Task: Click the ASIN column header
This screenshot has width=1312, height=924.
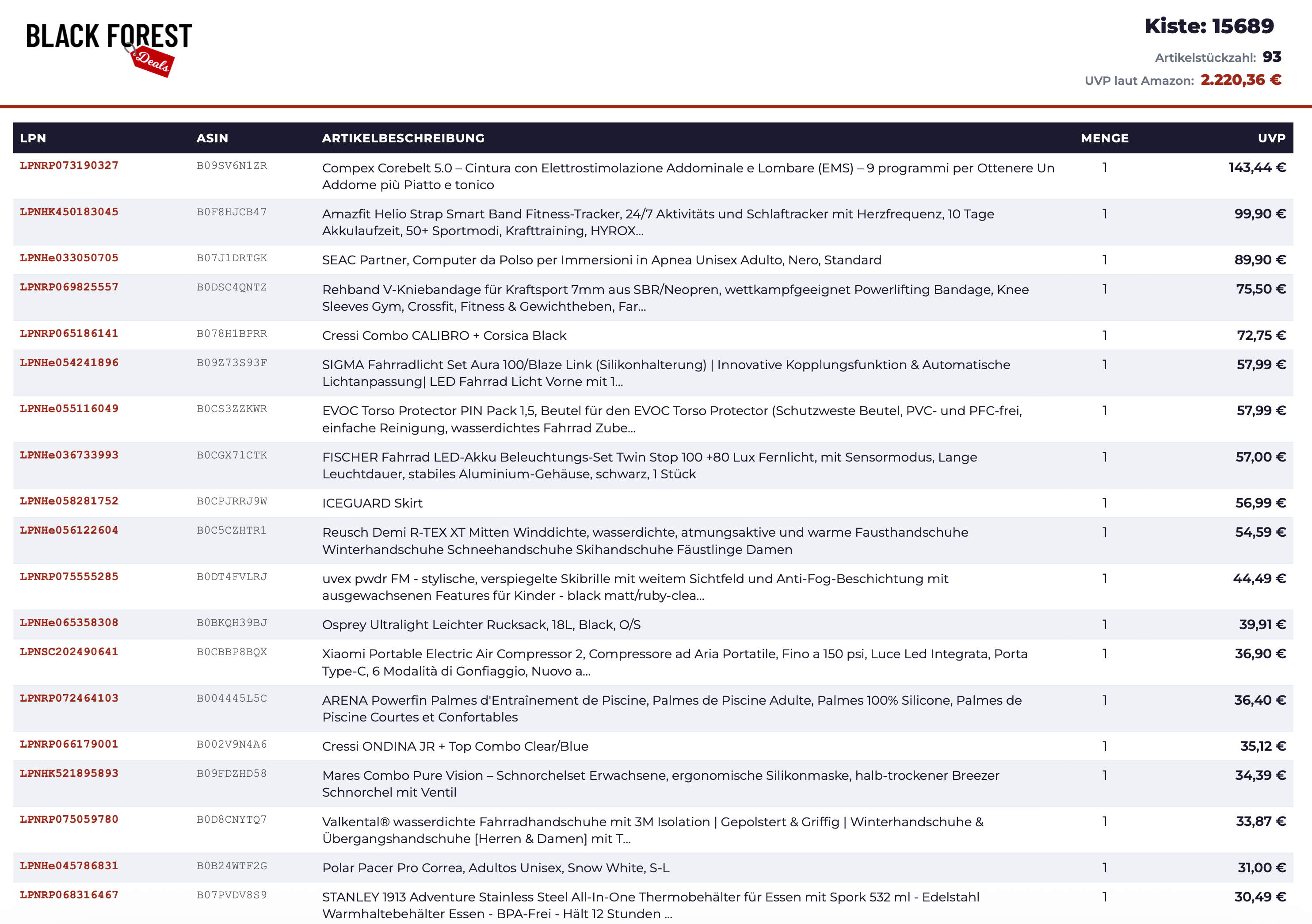Action: point(212,138)
